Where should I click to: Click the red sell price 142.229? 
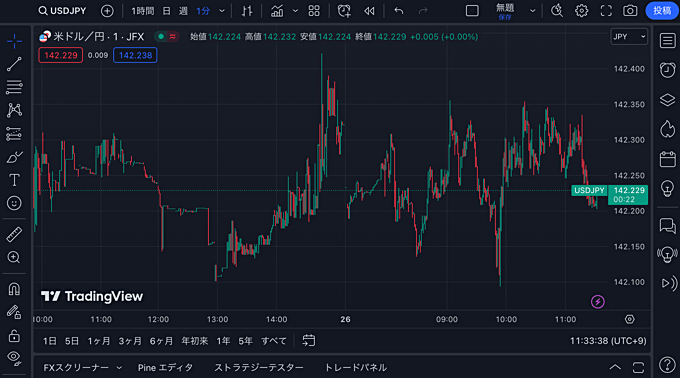coord(61,55)
